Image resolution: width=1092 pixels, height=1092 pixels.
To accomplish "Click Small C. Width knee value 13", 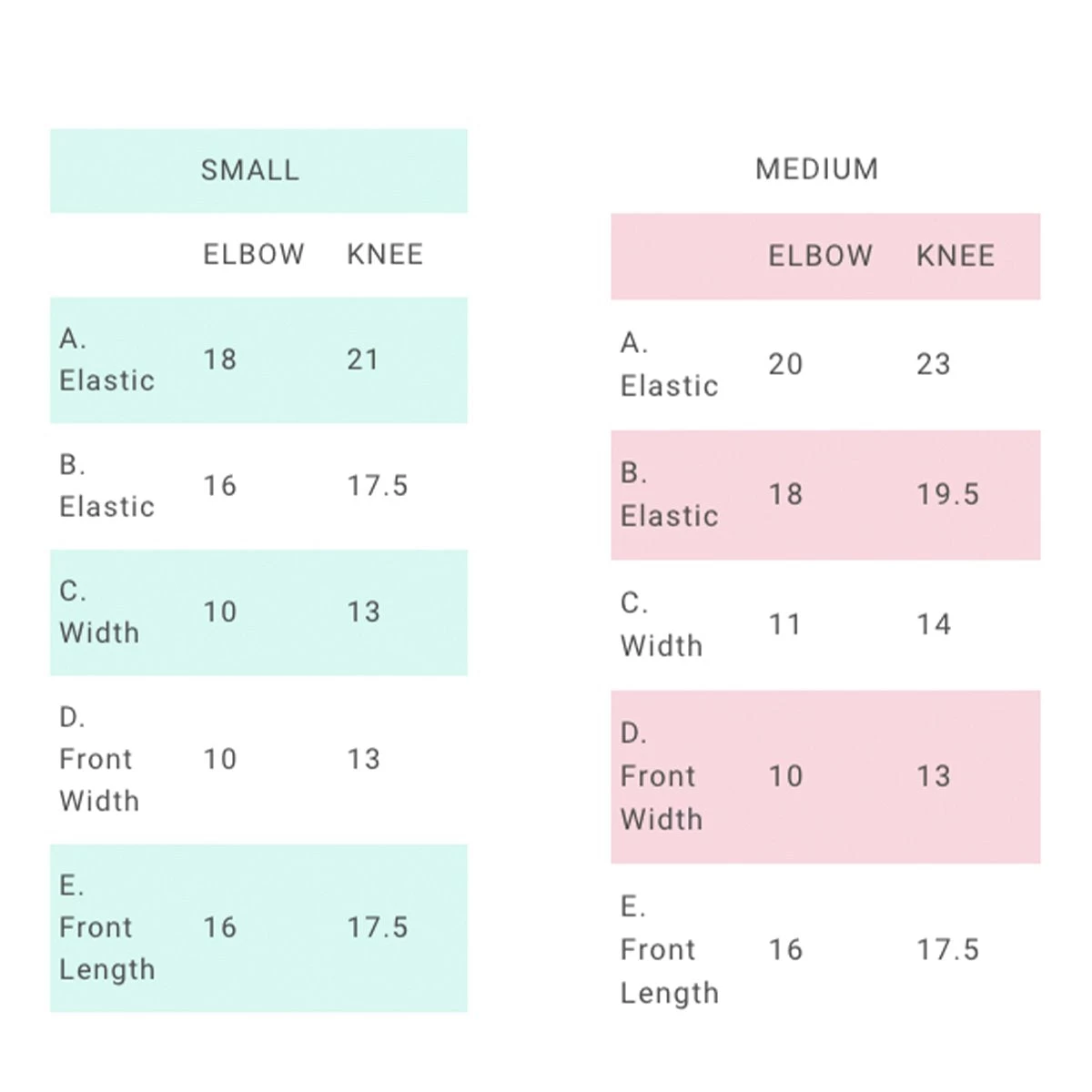I will pos(363,612).
